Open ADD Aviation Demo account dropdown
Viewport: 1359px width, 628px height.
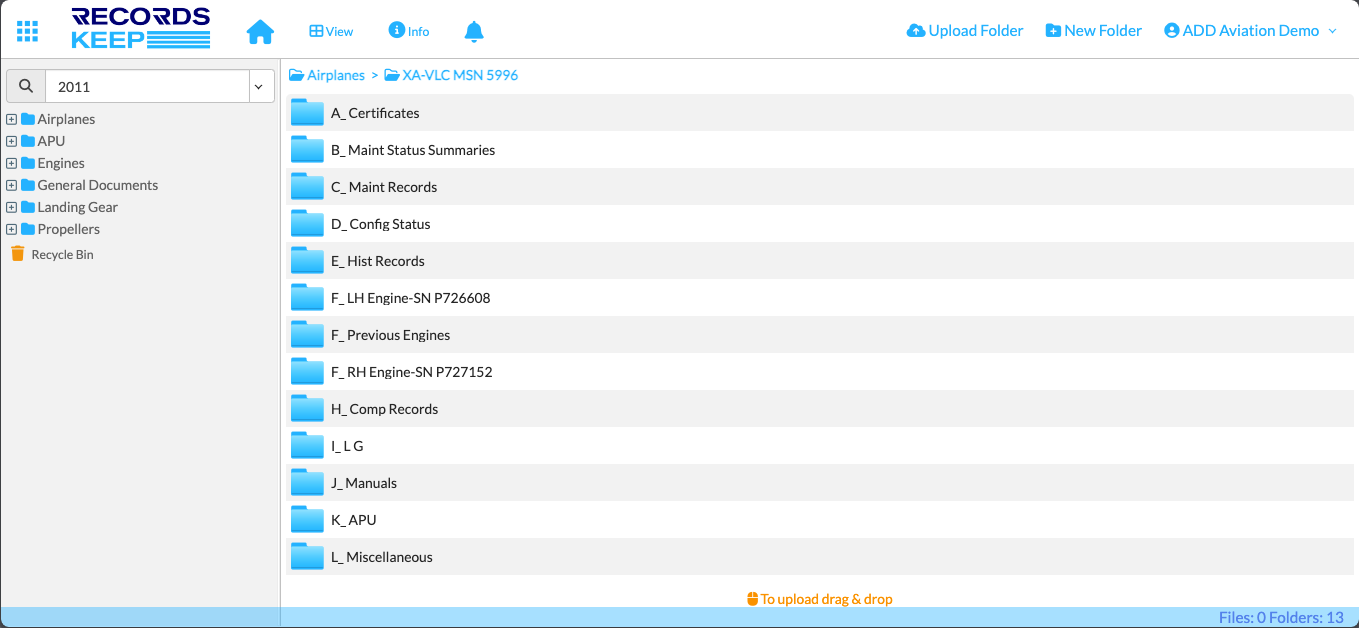pos(1250,31)
